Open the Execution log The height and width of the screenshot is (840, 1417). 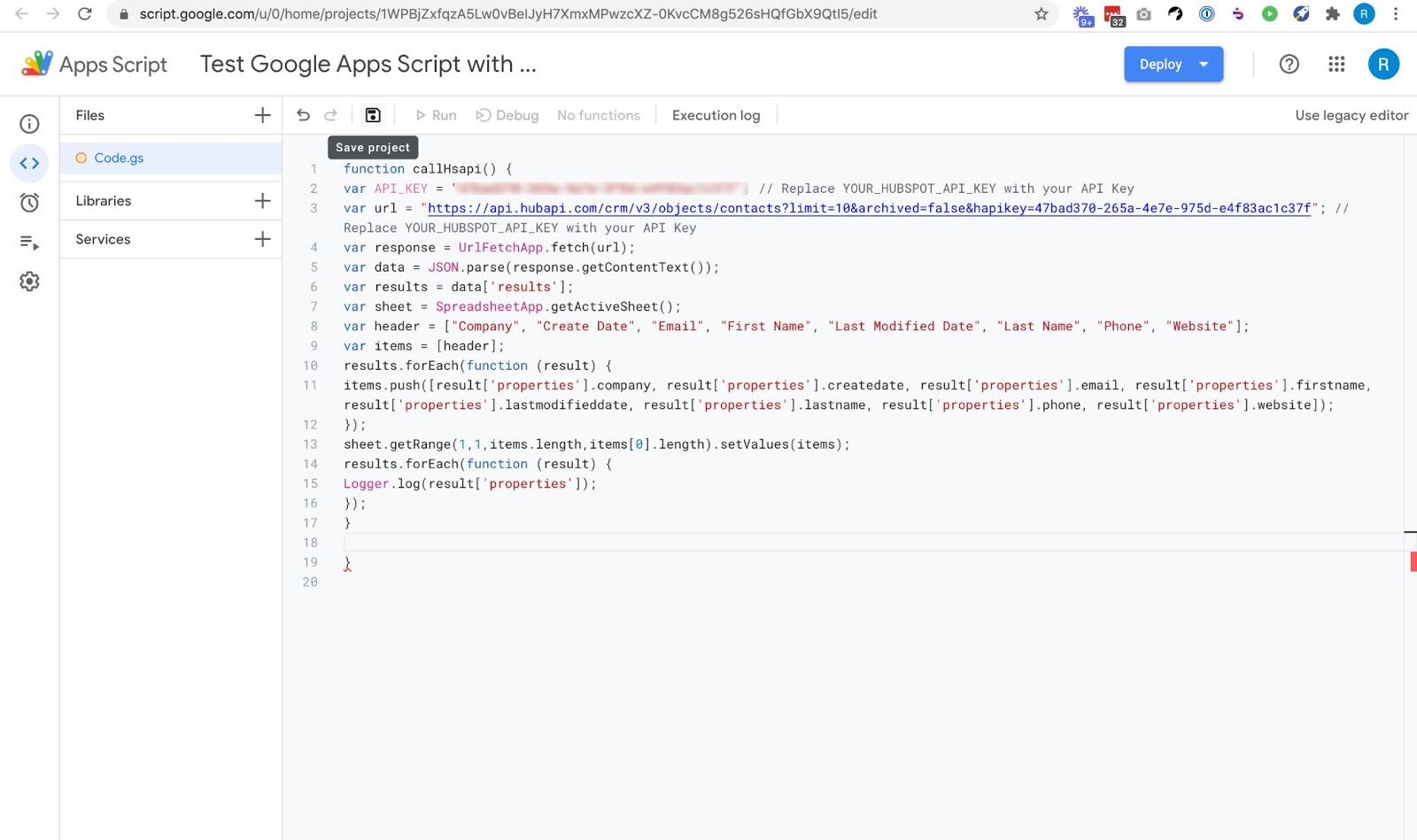click(716, 115)
